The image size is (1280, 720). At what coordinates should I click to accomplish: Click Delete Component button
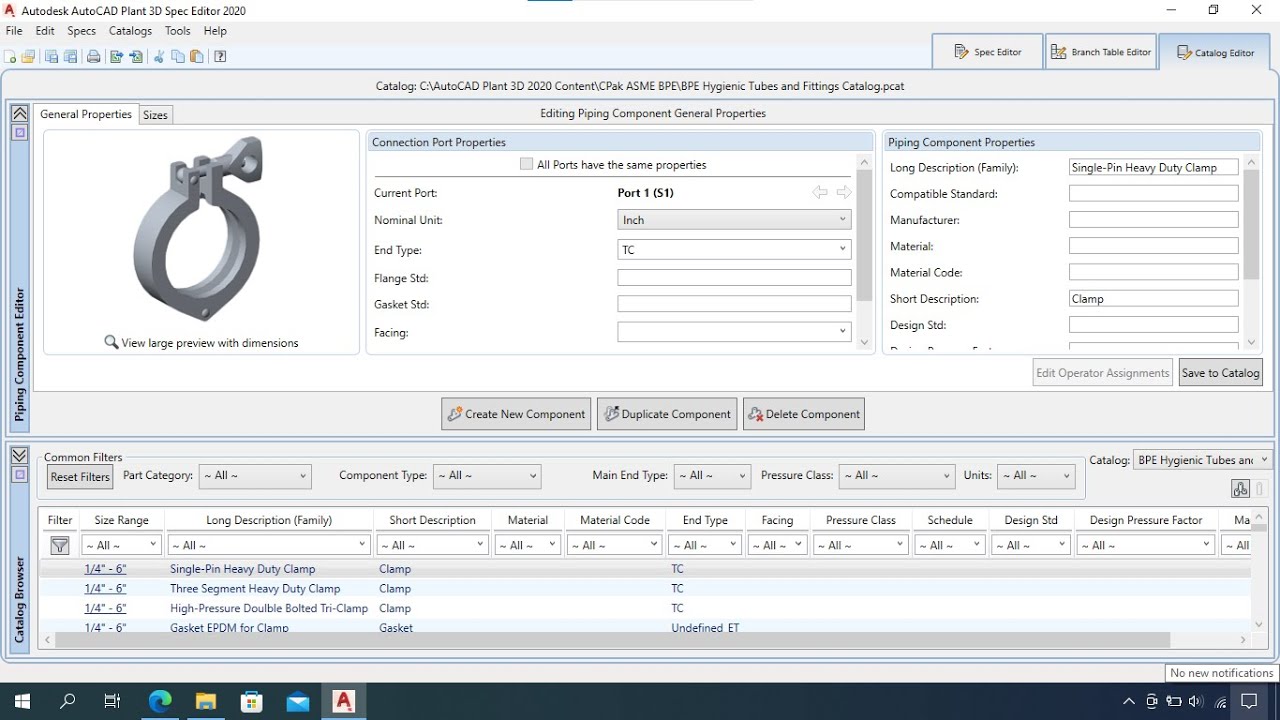(804, 414)
